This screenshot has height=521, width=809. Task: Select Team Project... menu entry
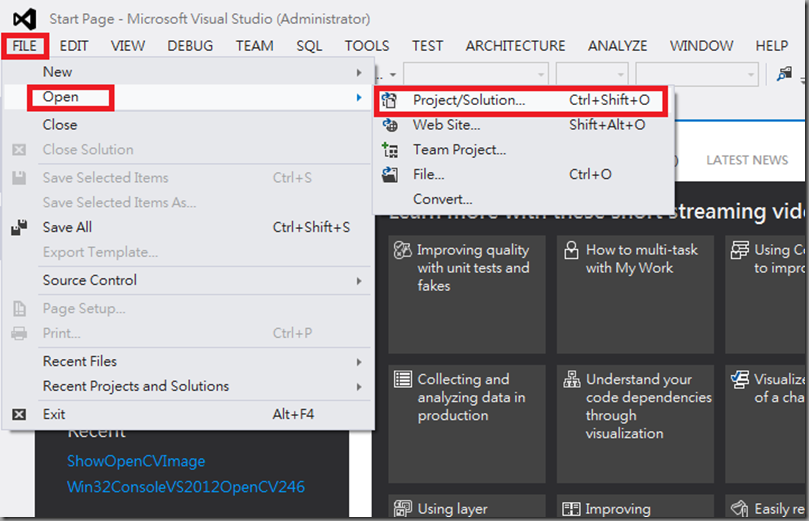[523, 150]
